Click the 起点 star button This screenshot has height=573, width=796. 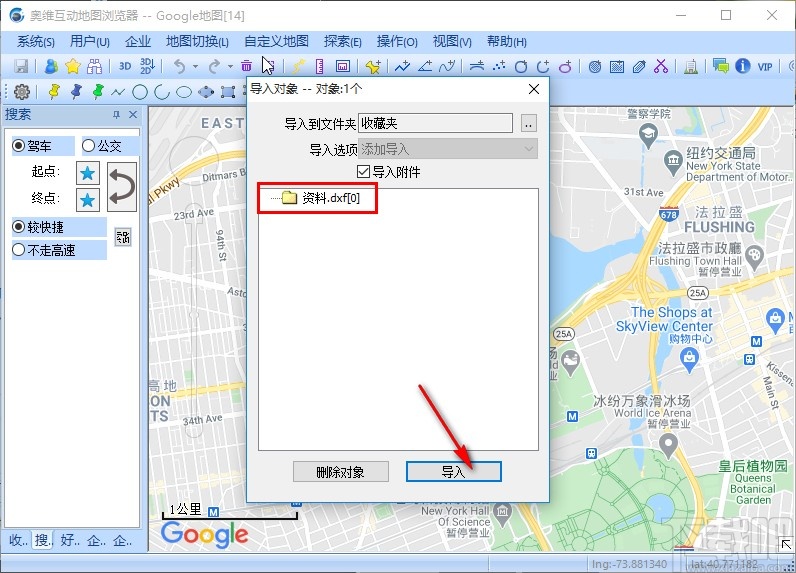tap(87, 174)
